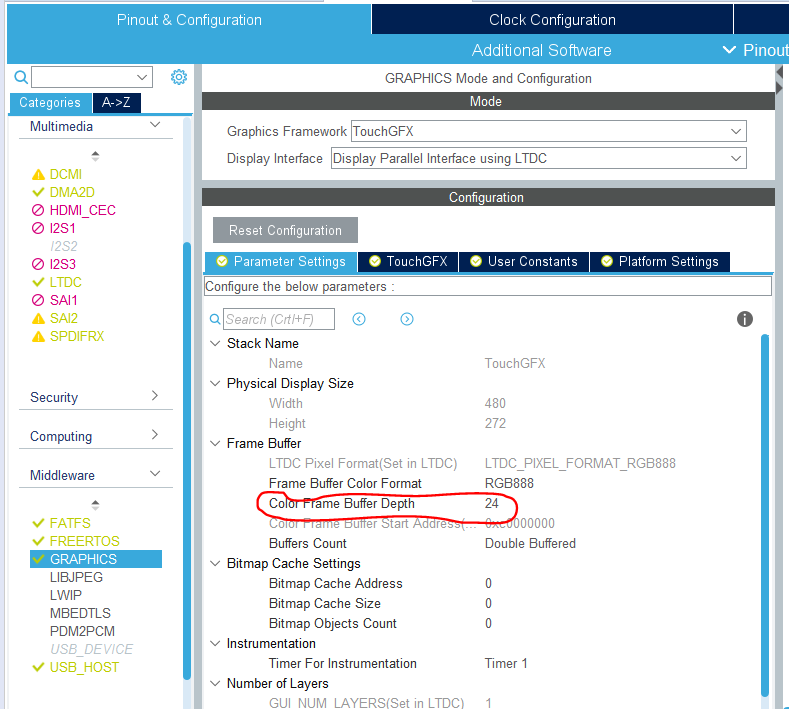The height and width of the screenshot is (709, 789).
Task: Open the LTDC peripheral configuration
Action: click(x=65, y=282)
